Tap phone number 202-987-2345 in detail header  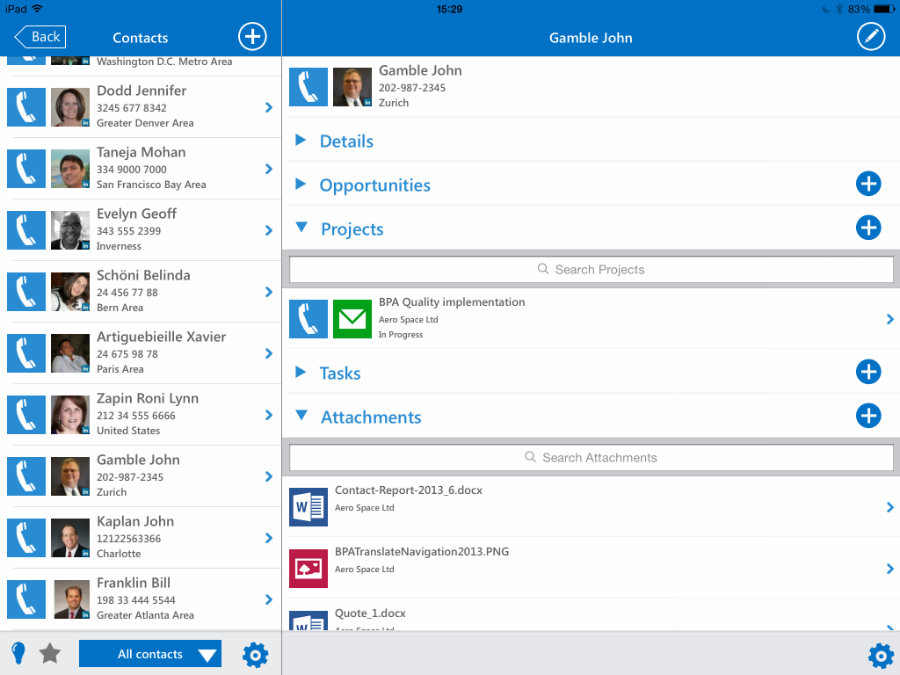coord(412,88)
